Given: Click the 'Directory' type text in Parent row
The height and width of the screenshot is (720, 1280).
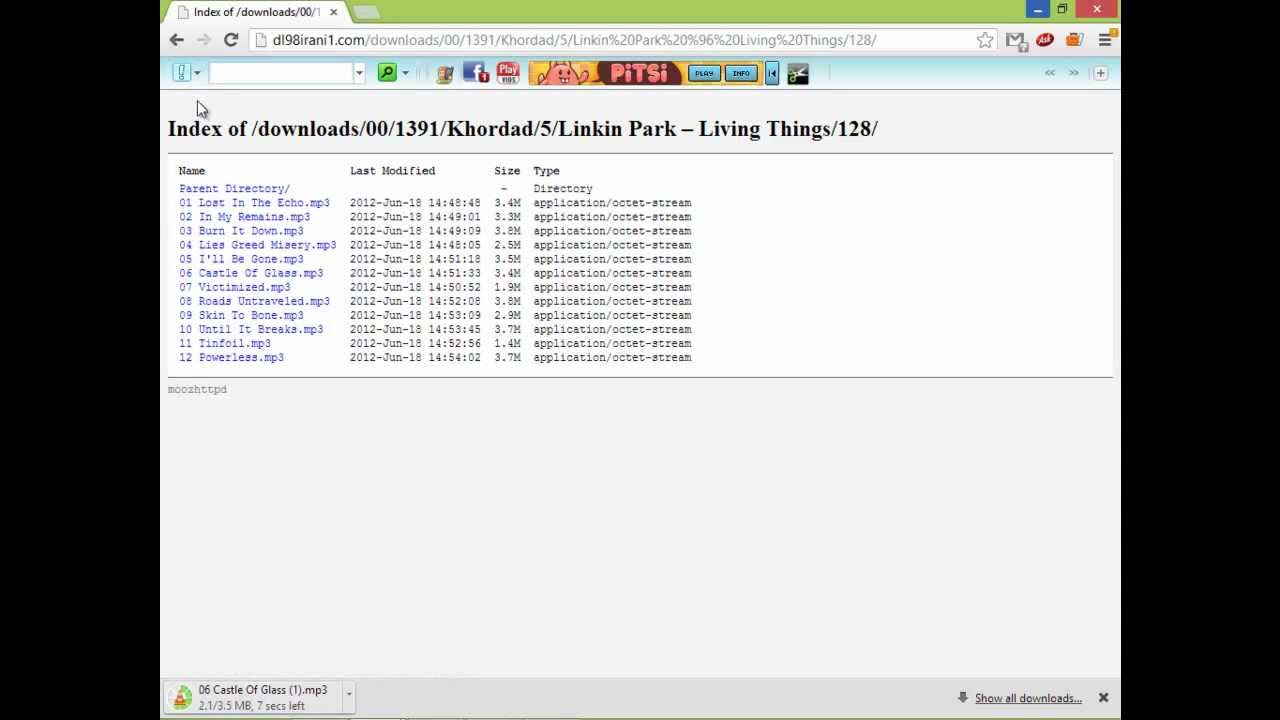Looking at the screenshot, I should click(x=563, y=188).
